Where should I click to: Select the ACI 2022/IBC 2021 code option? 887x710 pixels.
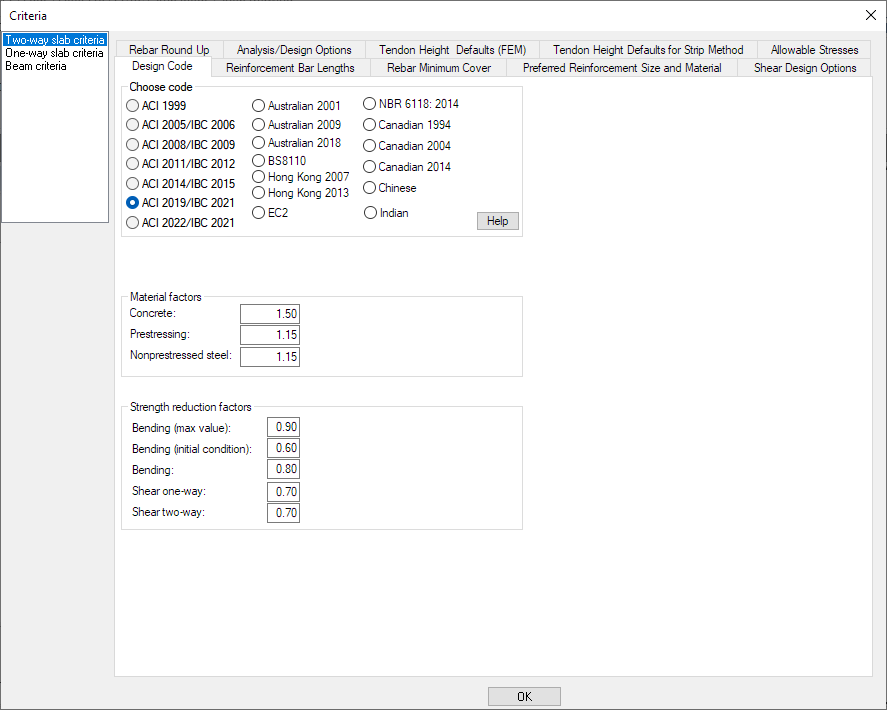click(133, 223)
